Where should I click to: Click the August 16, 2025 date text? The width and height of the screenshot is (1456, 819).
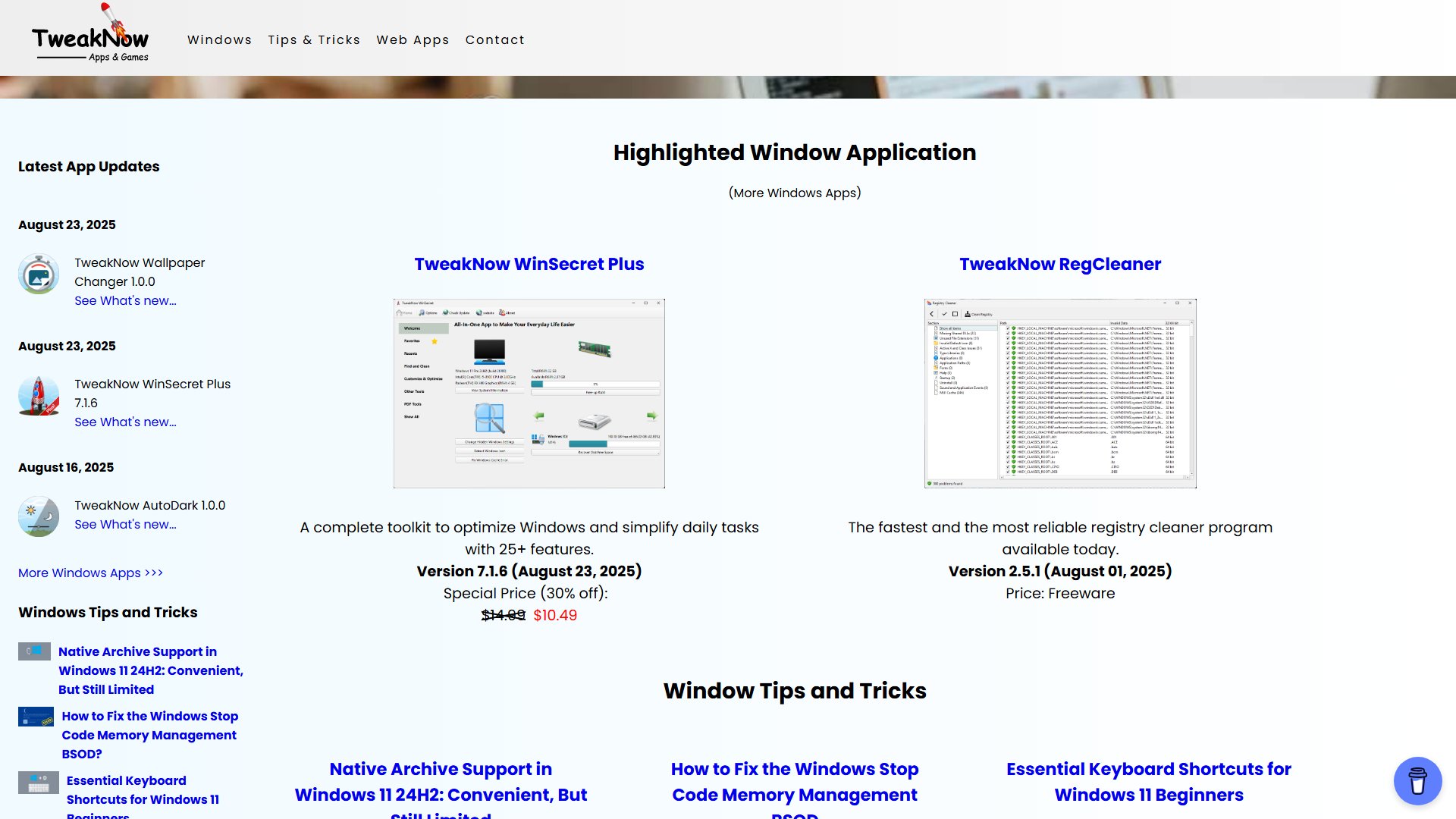click(66, 467)
